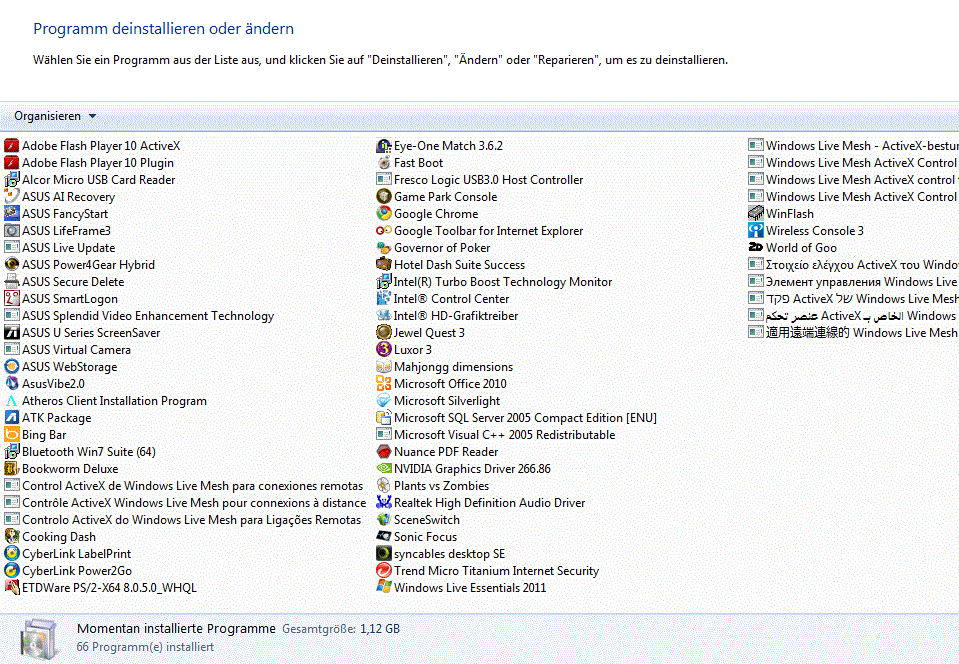Screen dimensions: 959x664
Task: Click the ASUS Power4Gear Hybrid icon
Action: point(12,265)
